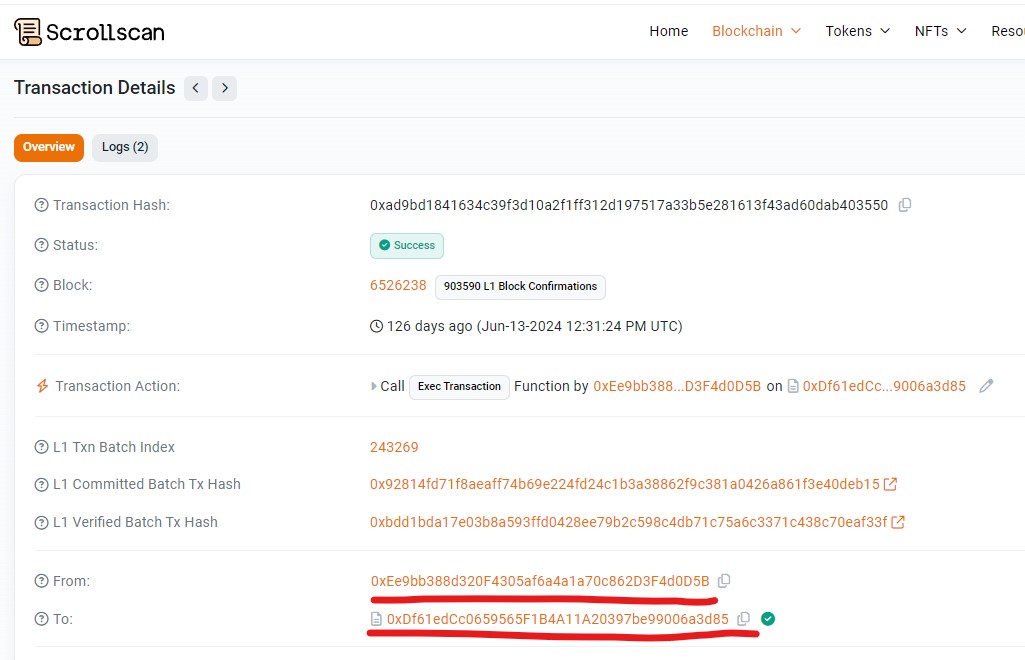1025x660 pixels.
Task: Select the Overview tab
Action: tap(49, 147)
